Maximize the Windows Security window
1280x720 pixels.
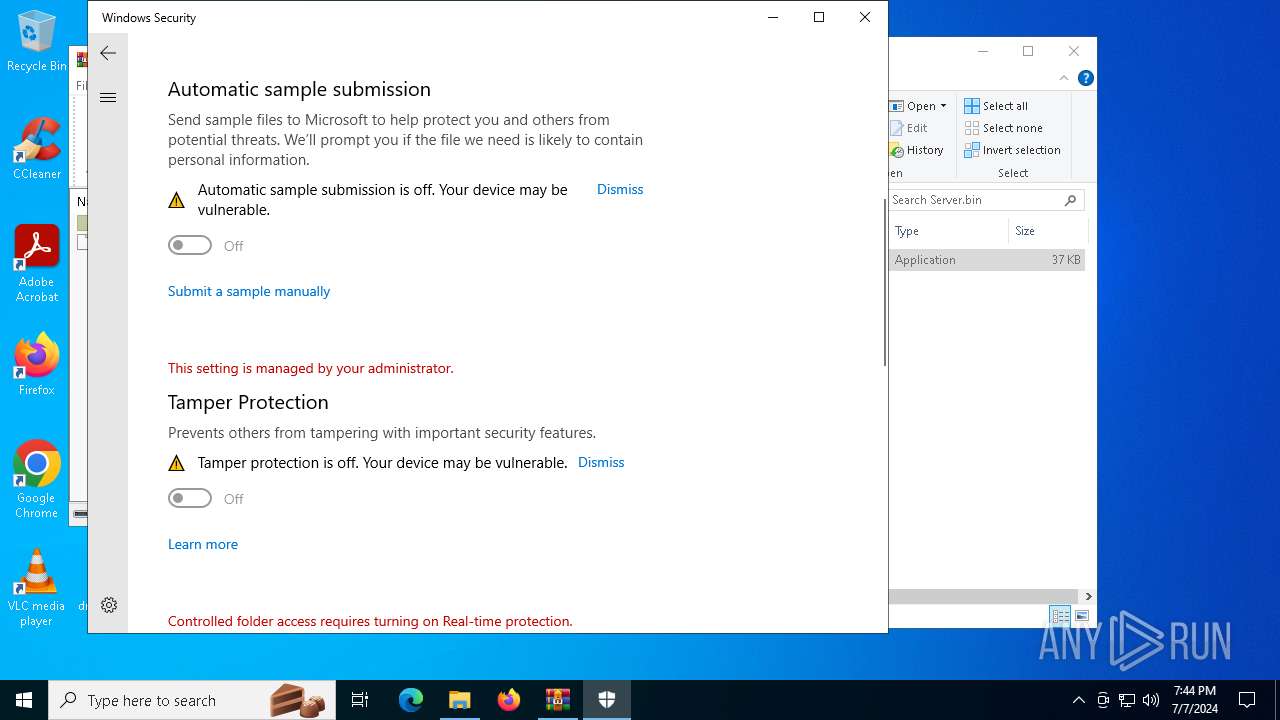pyautogui.click(x=819, y=17)
